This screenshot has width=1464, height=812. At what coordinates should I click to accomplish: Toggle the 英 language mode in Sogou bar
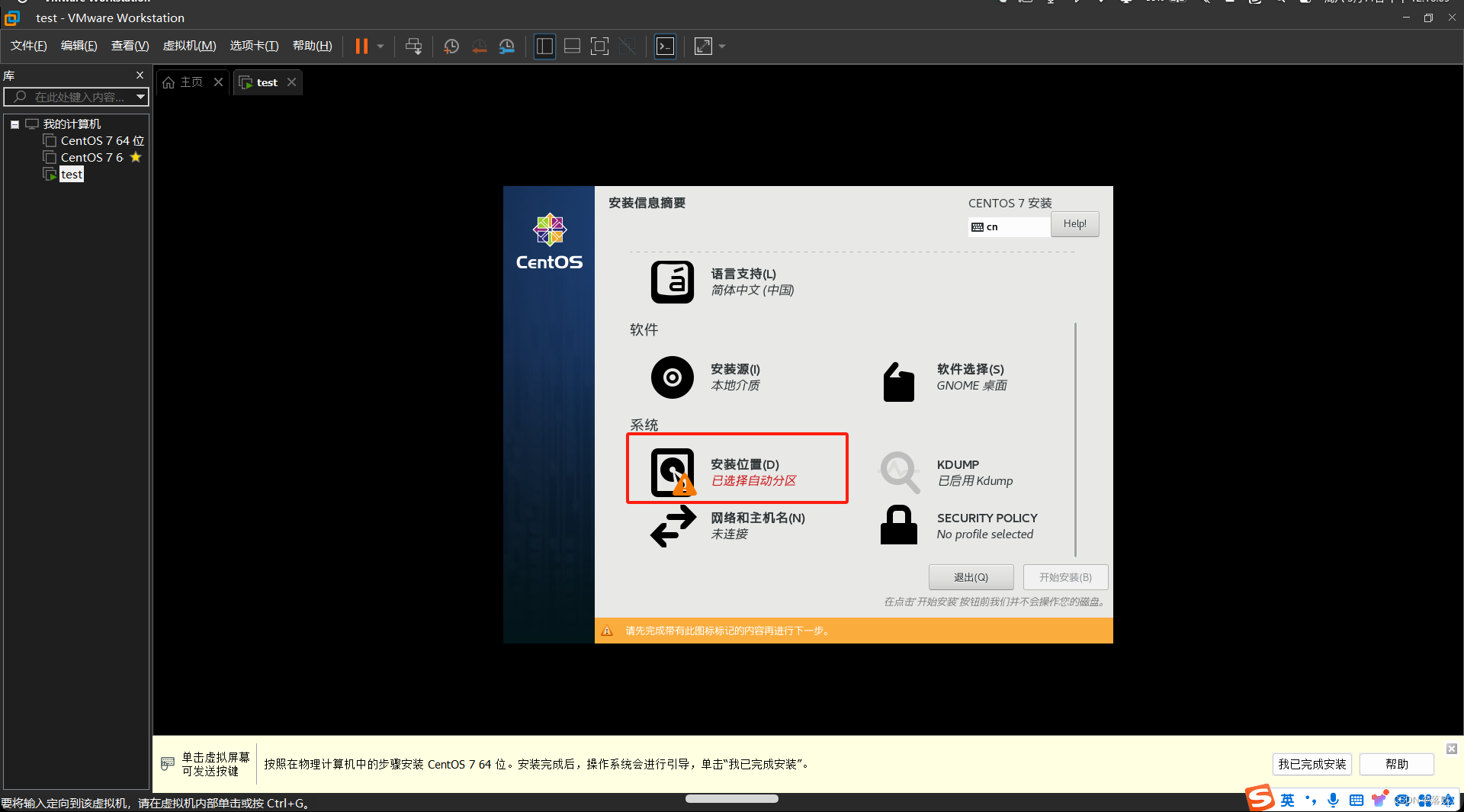click(x=1287, y=801)
